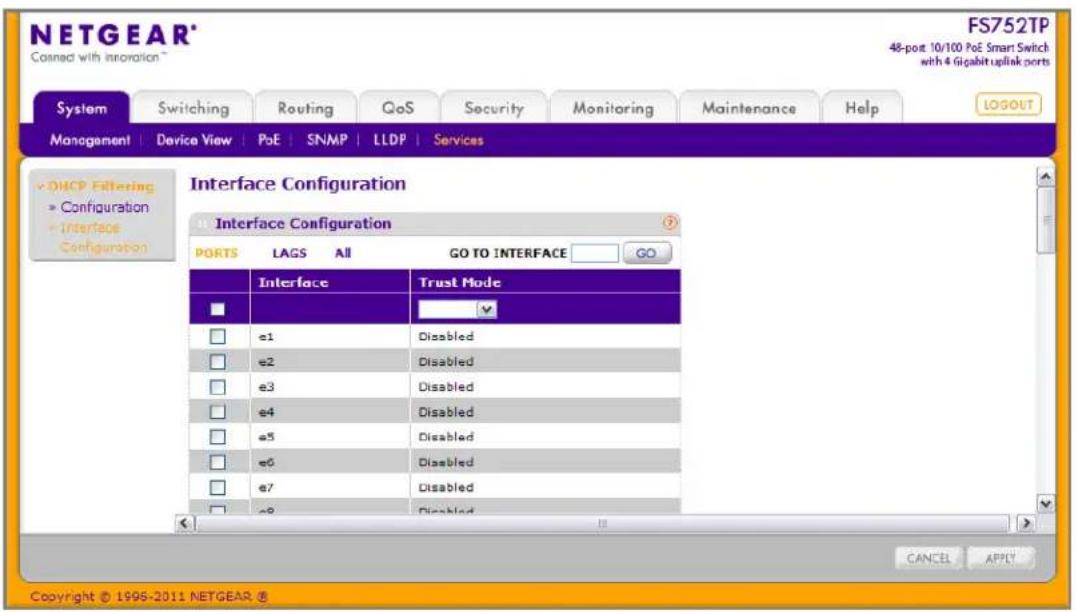Open the Monitoring tab
This screenshot has height=612, width=1076.
tap(613, 108)
